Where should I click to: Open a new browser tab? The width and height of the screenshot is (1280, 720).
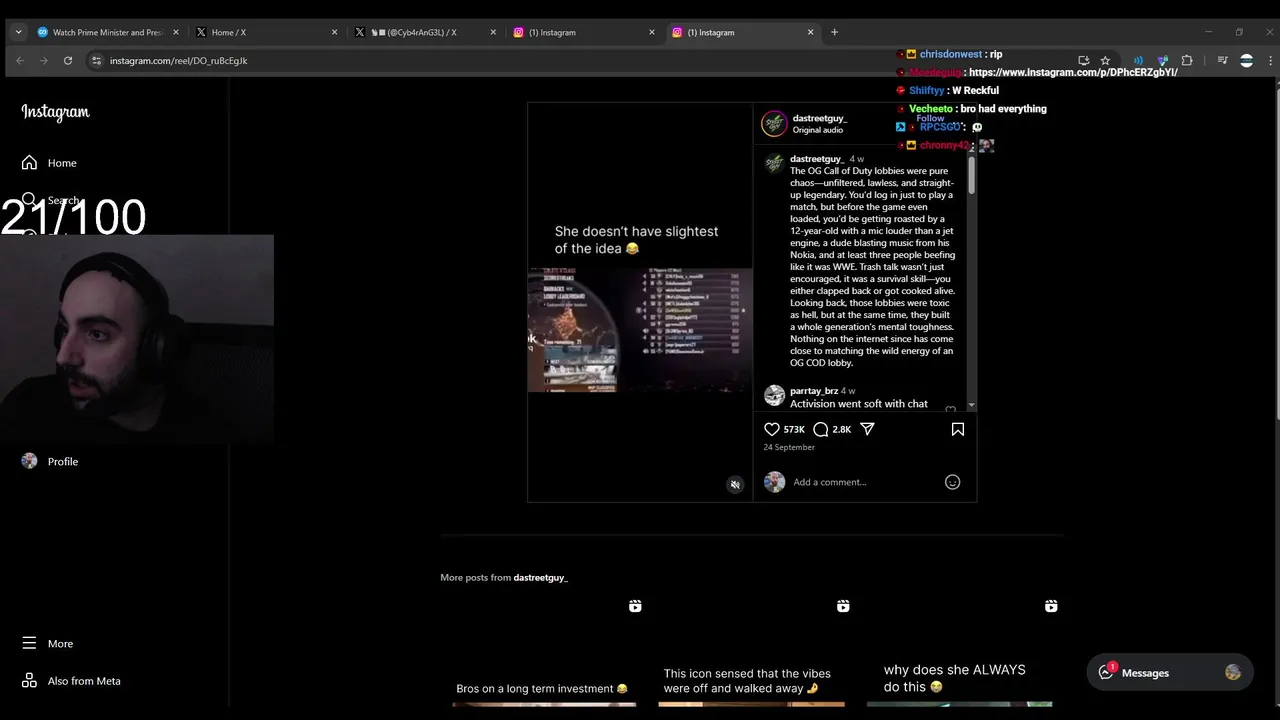[x=834, y=32]
